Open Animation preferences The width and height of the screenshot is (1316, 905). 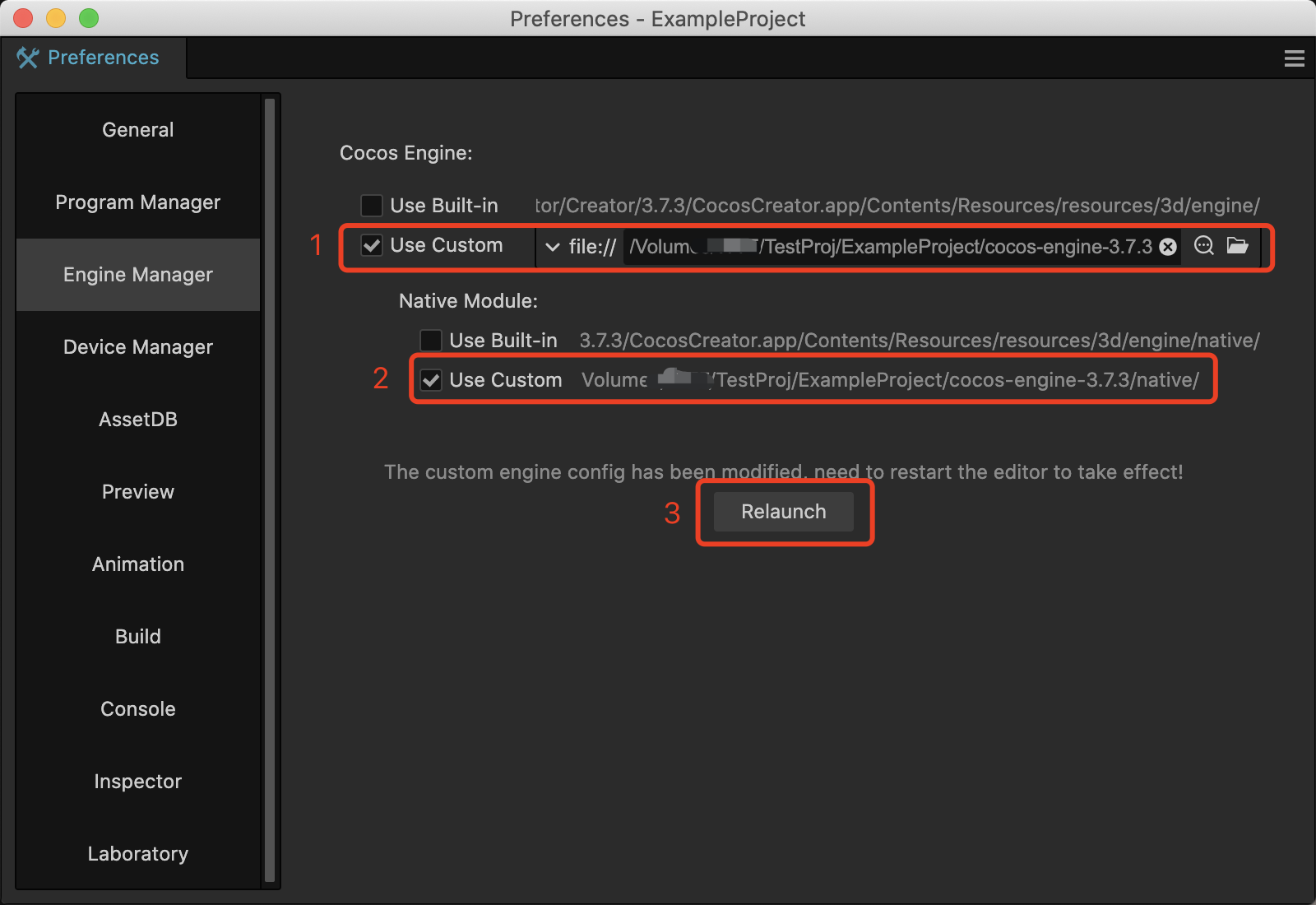click(138, 564)
